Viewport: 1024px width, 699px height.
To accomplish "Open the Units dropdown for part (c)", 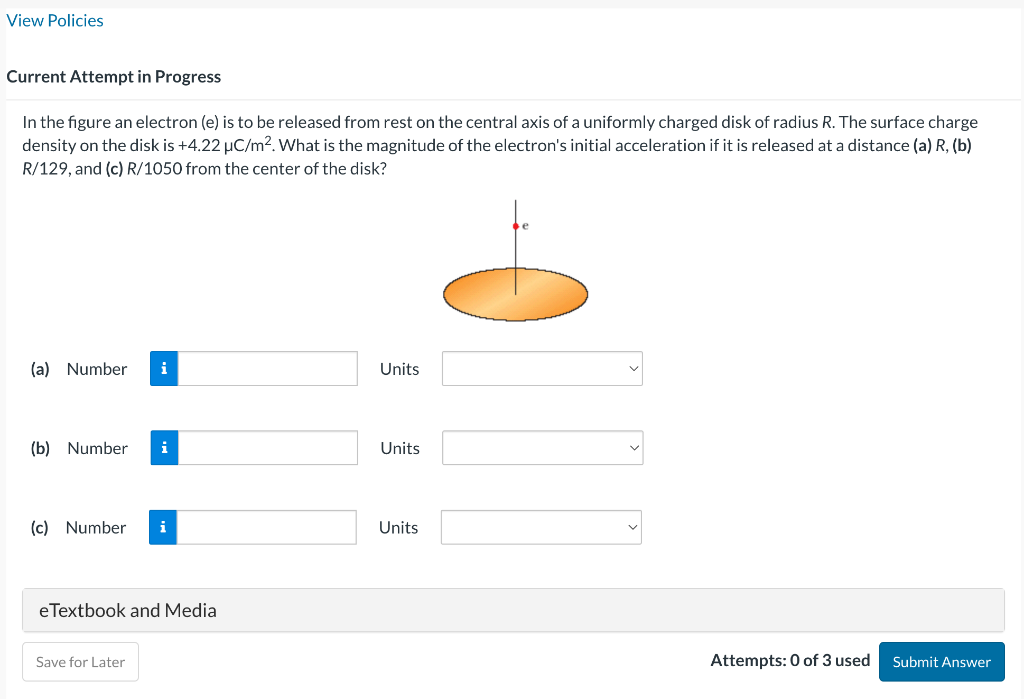I will click(541, 527).
